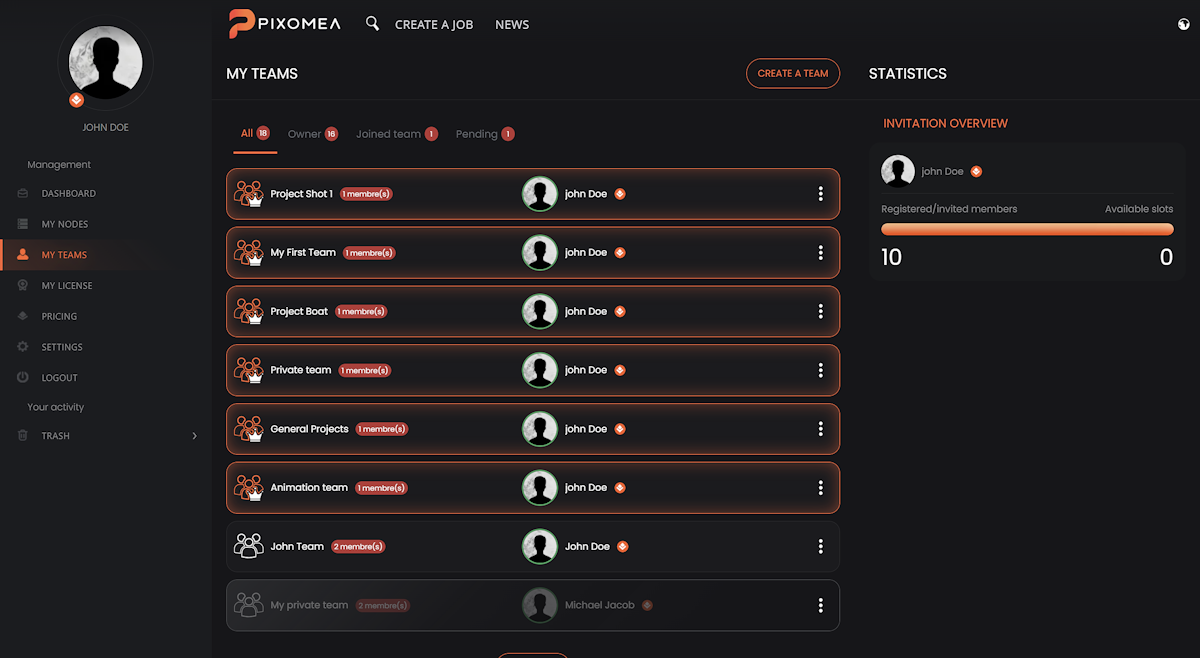Viewport: 1200px width, 658px height.
Task: Open three-dot menu for My First Team
Action: (821, 253)
